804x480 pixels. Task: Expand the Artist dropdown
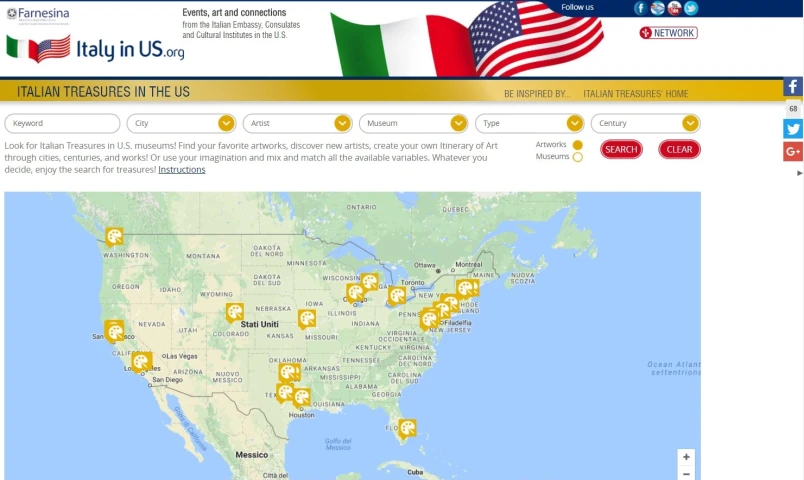pyautogui.click(x=297, y=123)
